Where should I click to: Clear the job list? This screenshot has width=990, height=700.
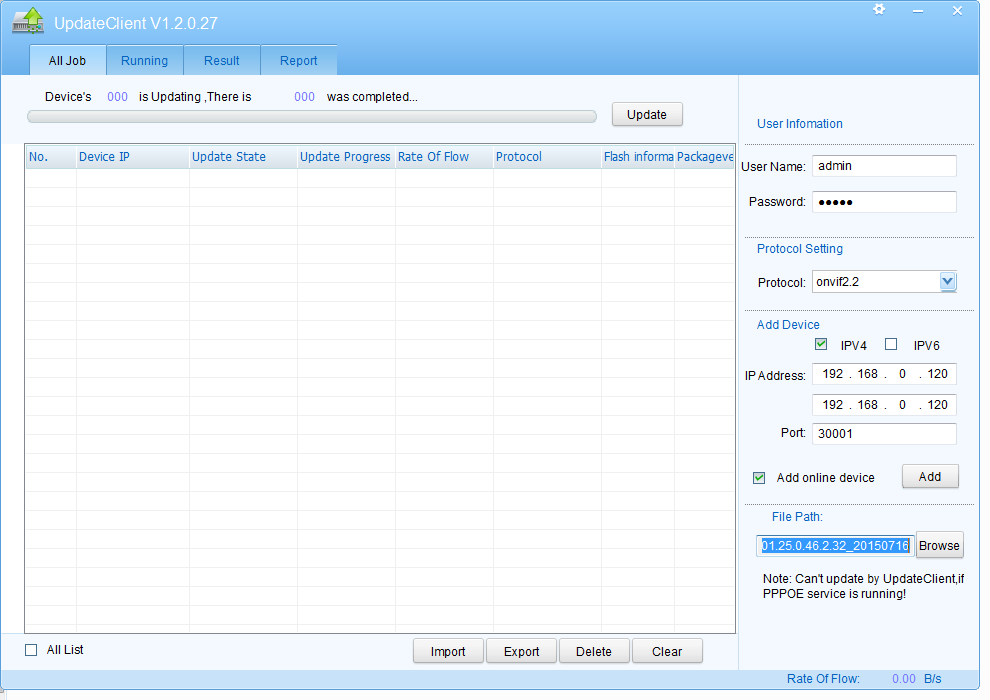[x=667, y=651]
